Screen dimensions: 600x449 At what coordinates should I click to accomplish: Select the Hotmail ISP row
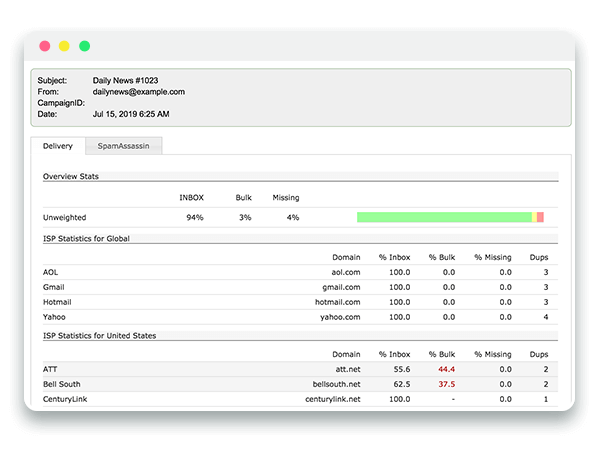pyautogui.click(x=57, y=301)
